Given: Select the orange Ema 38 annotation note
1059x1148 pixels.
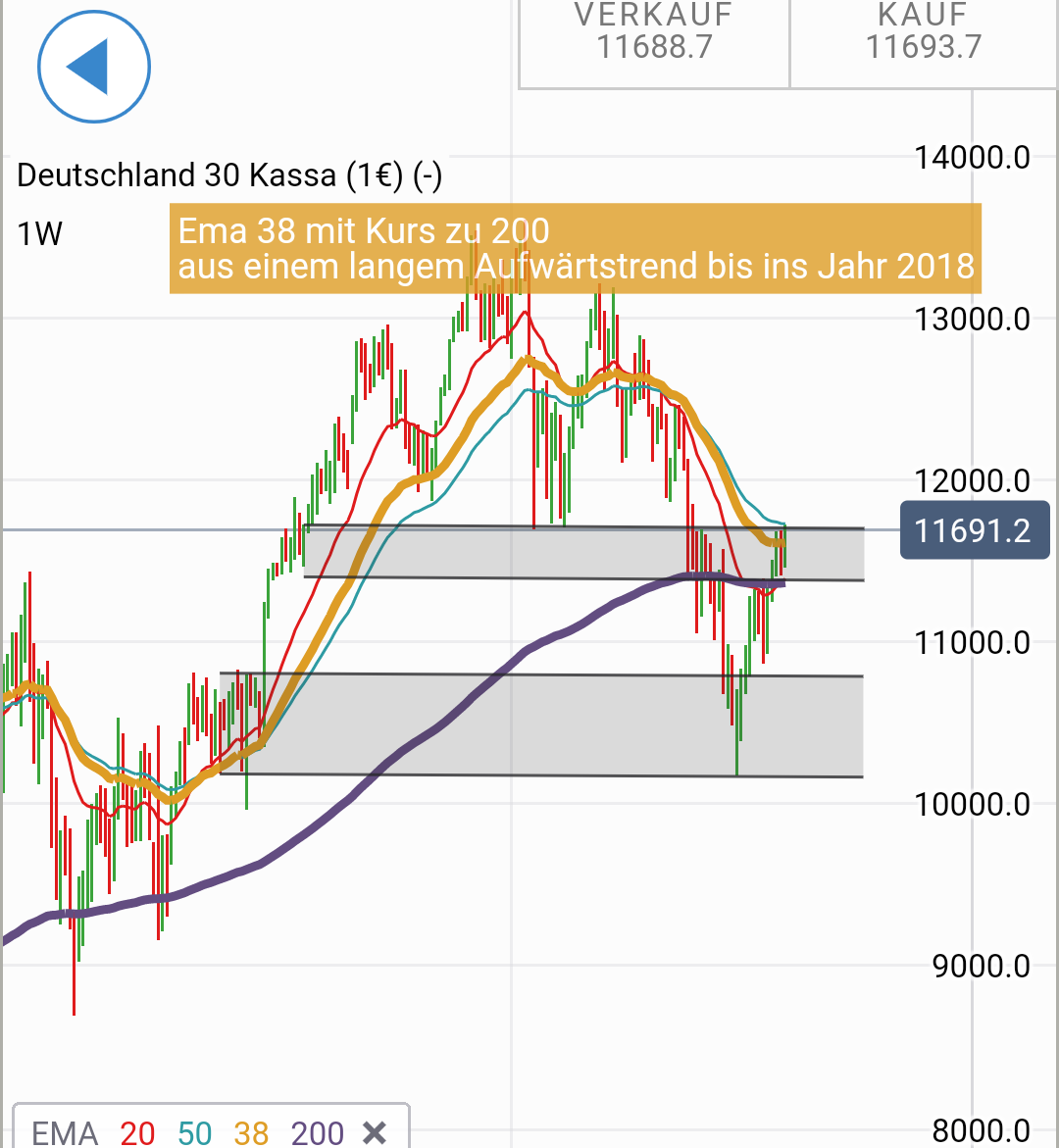Looking at the screenshot, I should coord(575,249).
